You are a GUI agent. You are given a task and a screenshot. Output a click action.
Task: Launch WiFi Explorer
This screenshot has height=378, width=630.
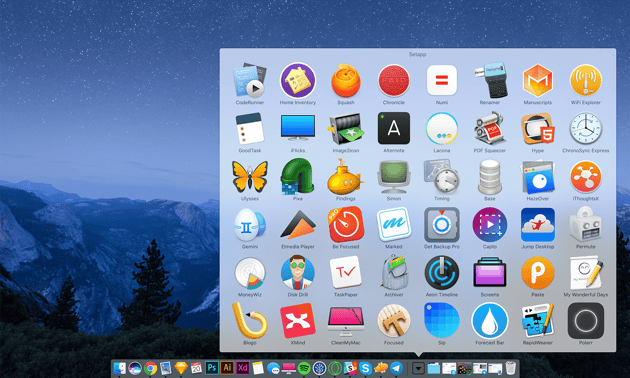tap(586, 80)
